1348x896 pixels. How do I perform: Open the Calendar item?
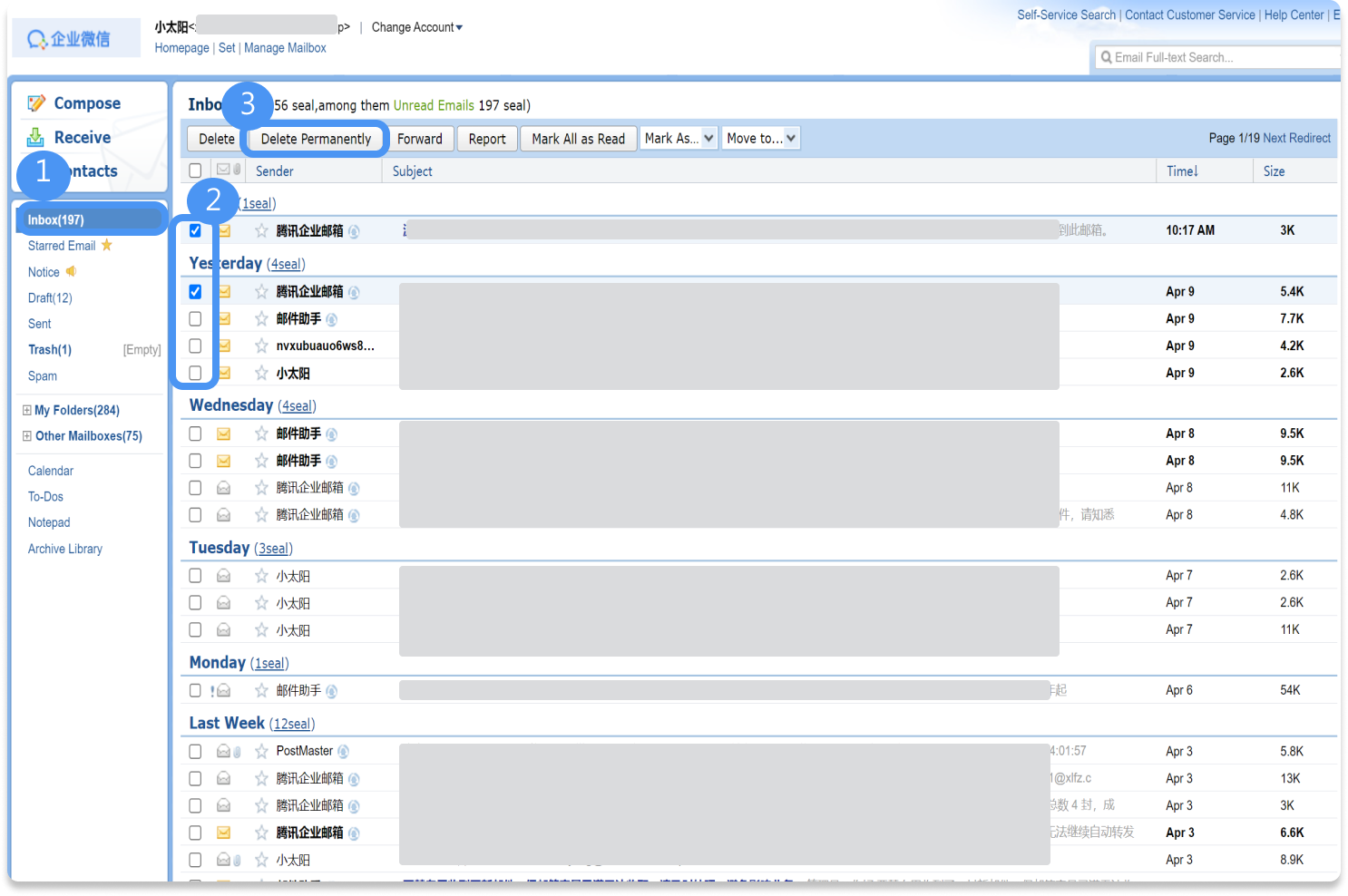click(51, 471)
